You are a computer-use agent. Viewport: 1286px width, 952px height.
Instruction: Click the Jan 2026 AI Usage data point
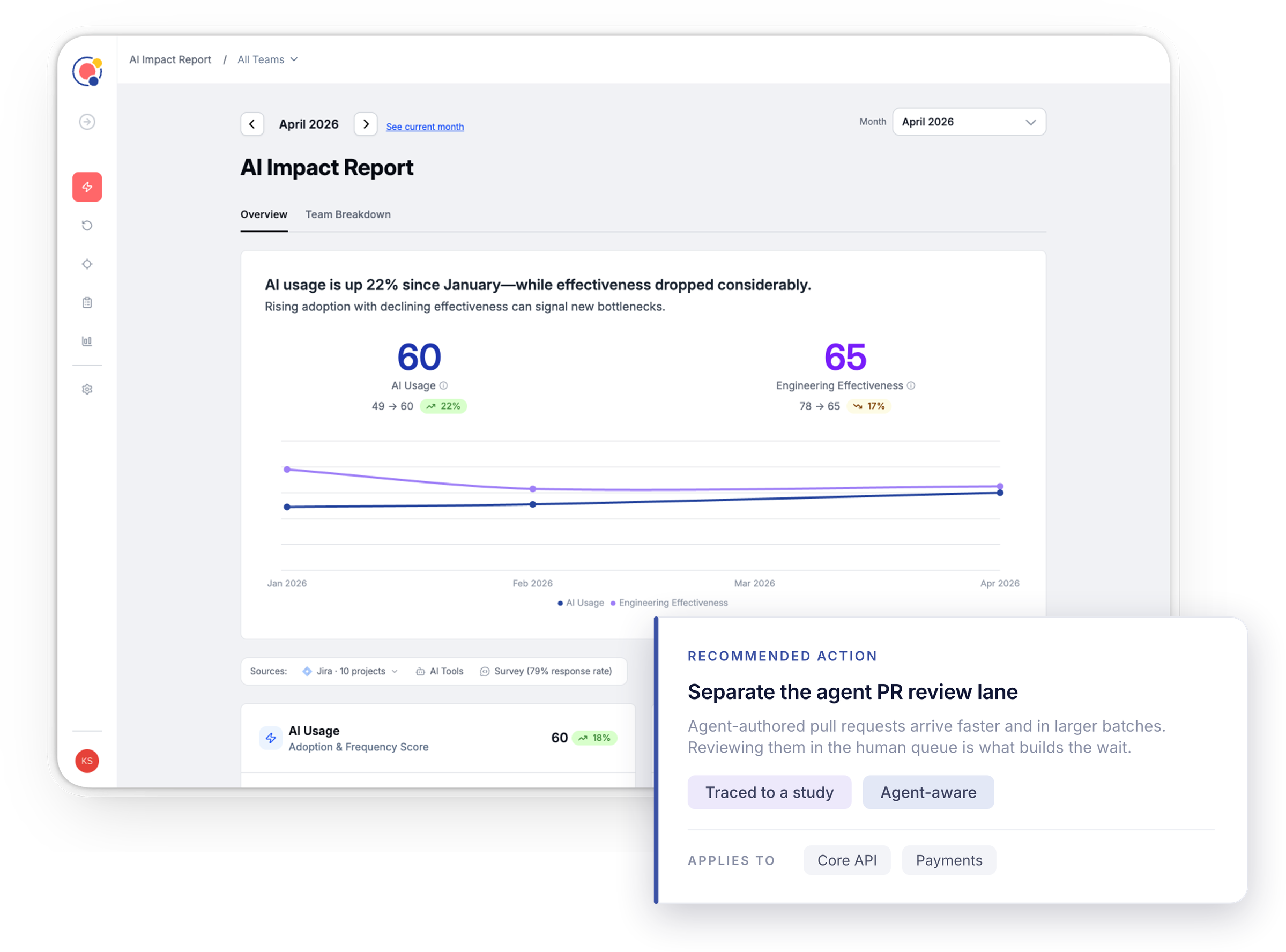click(x=287, y=507)
